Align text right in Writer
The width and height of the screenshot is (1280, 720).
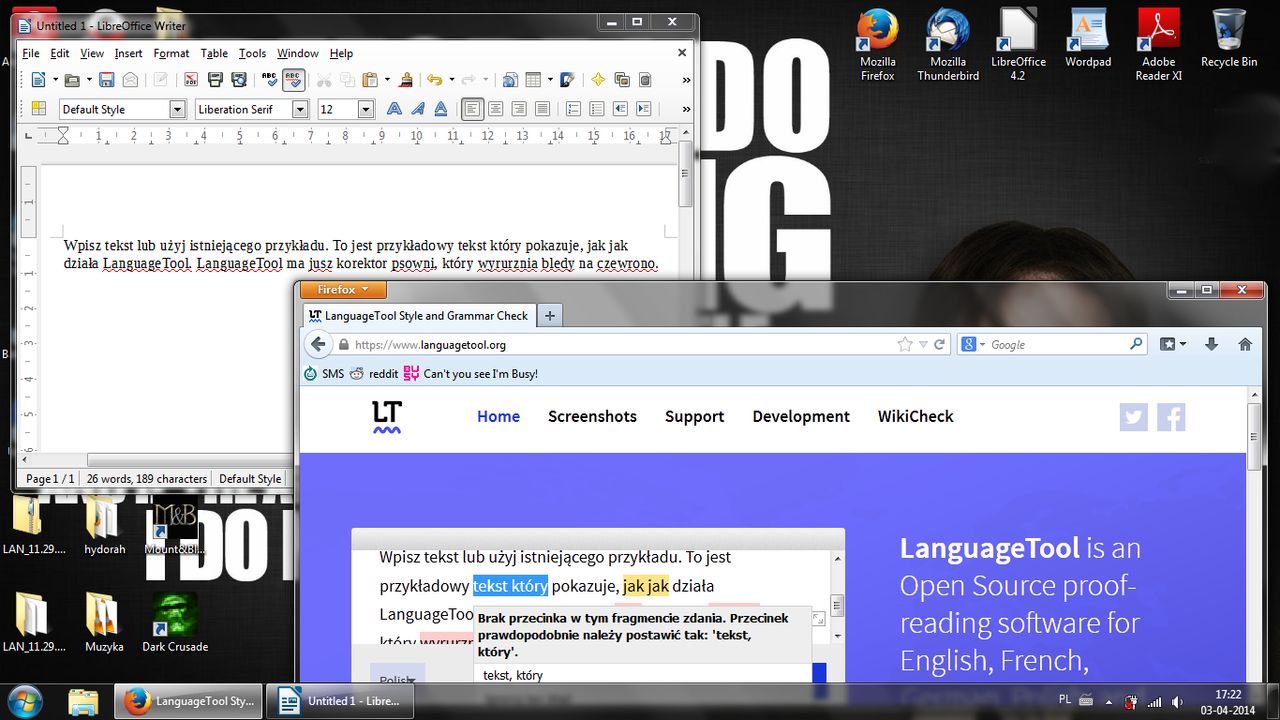(x=519, y=109)
